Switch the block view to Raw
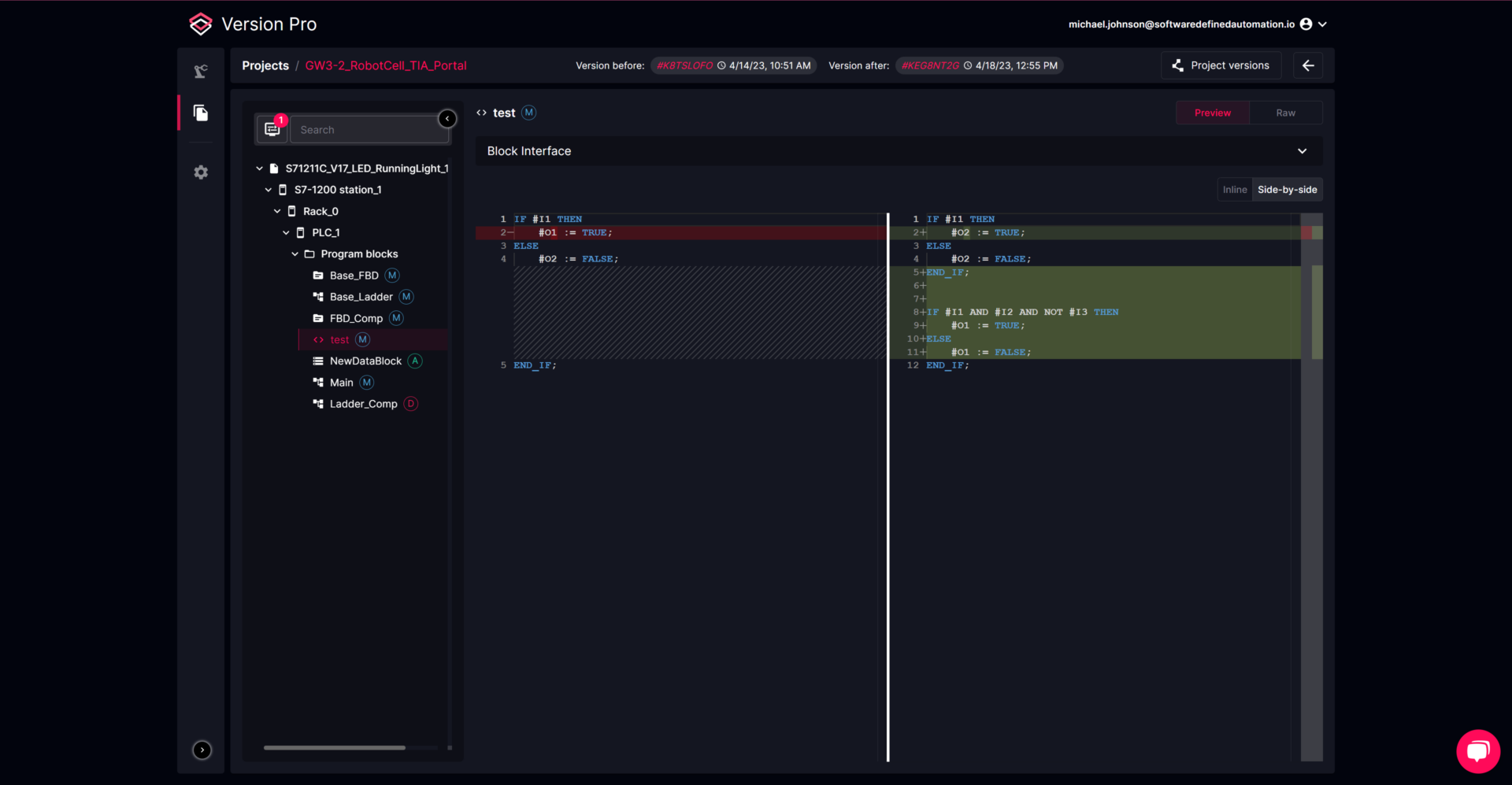 point(1285,113)
